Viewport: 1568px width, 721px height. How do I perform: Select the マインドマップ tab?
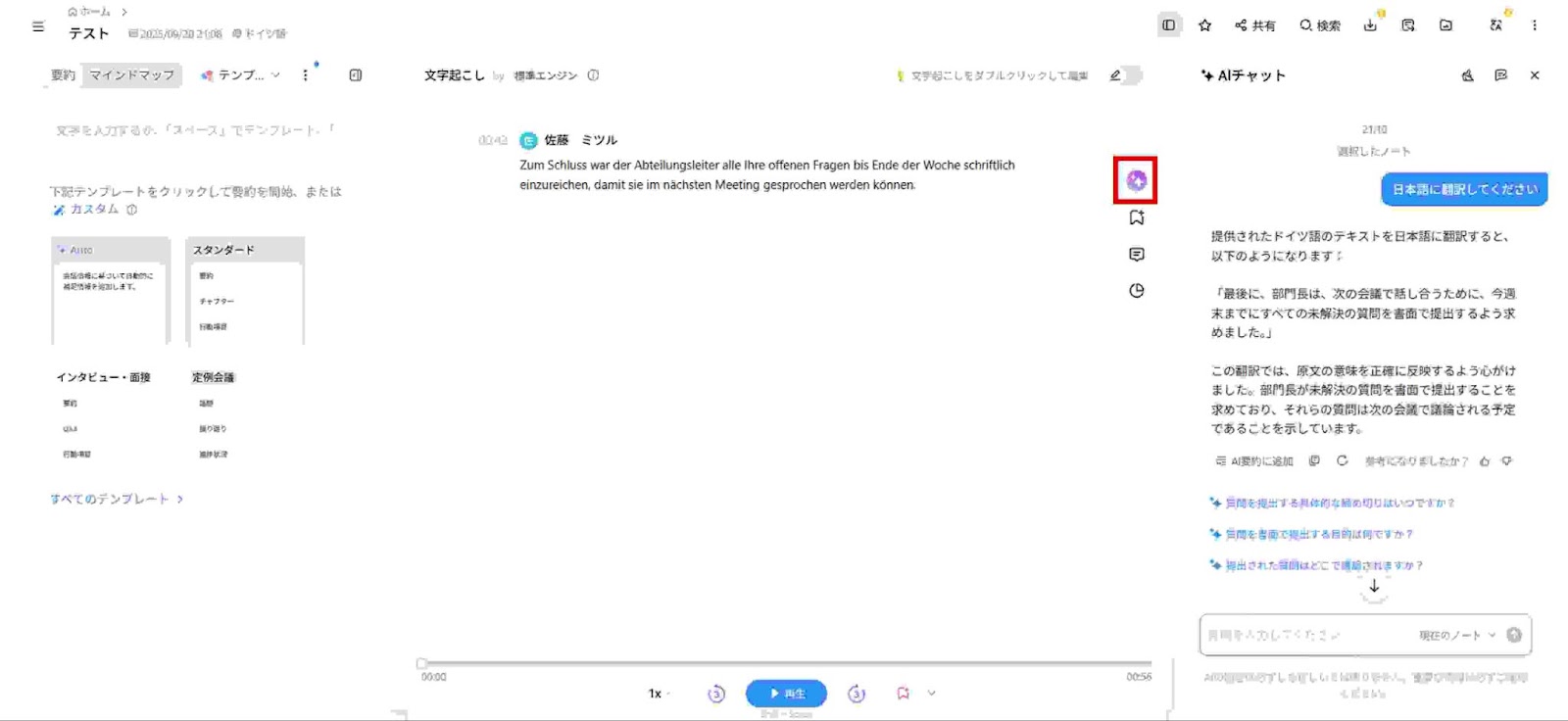(132, 75)
